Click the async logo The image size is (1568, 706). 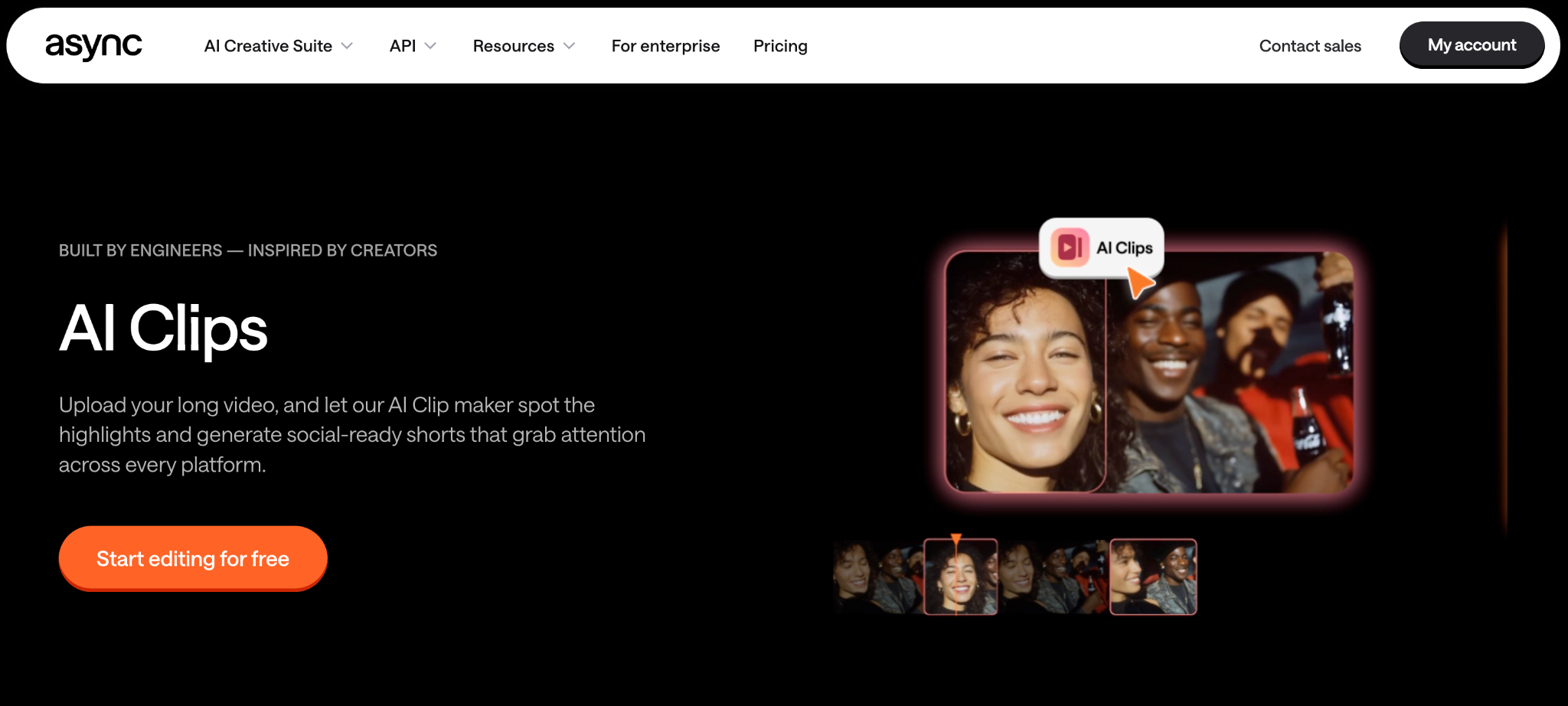[x=93, y=46]
